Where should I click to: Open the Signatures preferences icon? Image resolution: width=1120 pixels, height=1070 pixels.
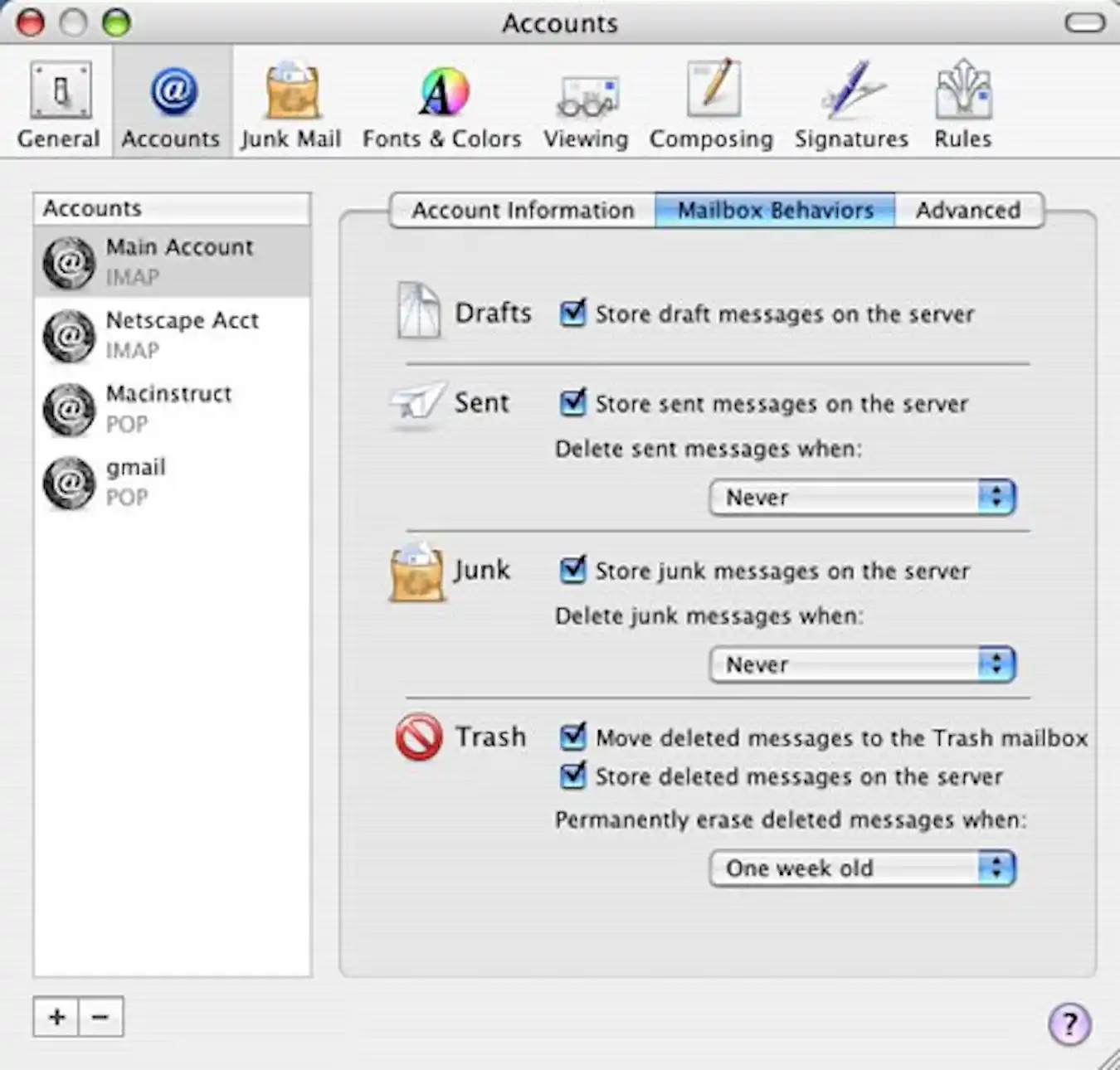[850, 100]
